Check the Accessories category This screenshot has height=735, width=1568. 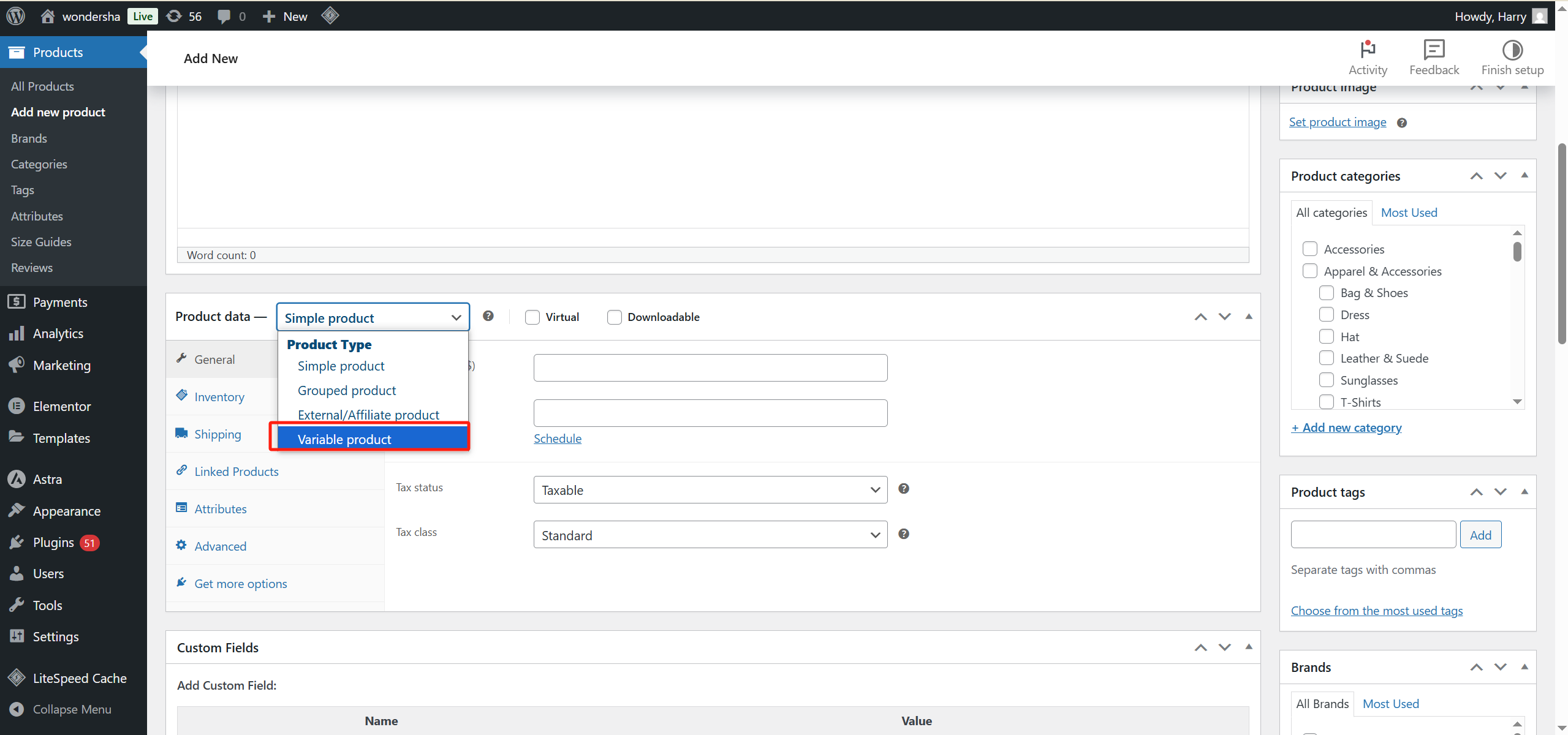(x=1309, y=249)
